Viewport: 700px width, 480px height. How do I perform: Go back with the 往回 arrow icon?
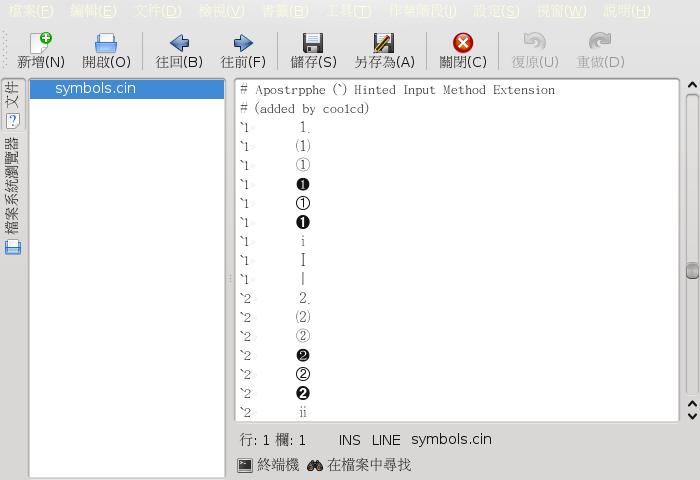point(179,43)
